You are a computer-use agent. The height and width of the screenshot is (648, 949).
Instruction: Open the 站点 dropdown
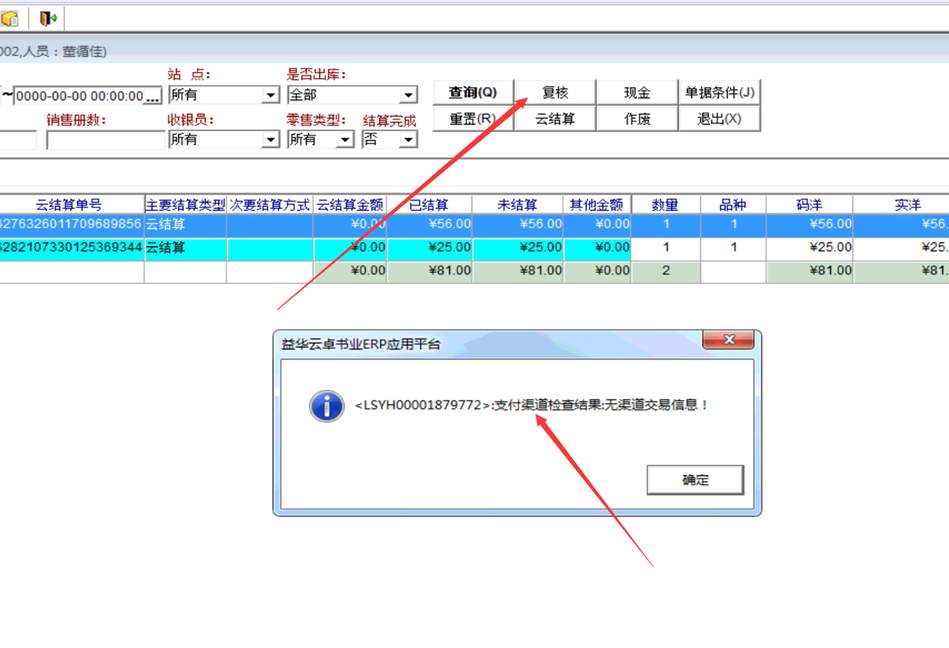tap(270, 96)
